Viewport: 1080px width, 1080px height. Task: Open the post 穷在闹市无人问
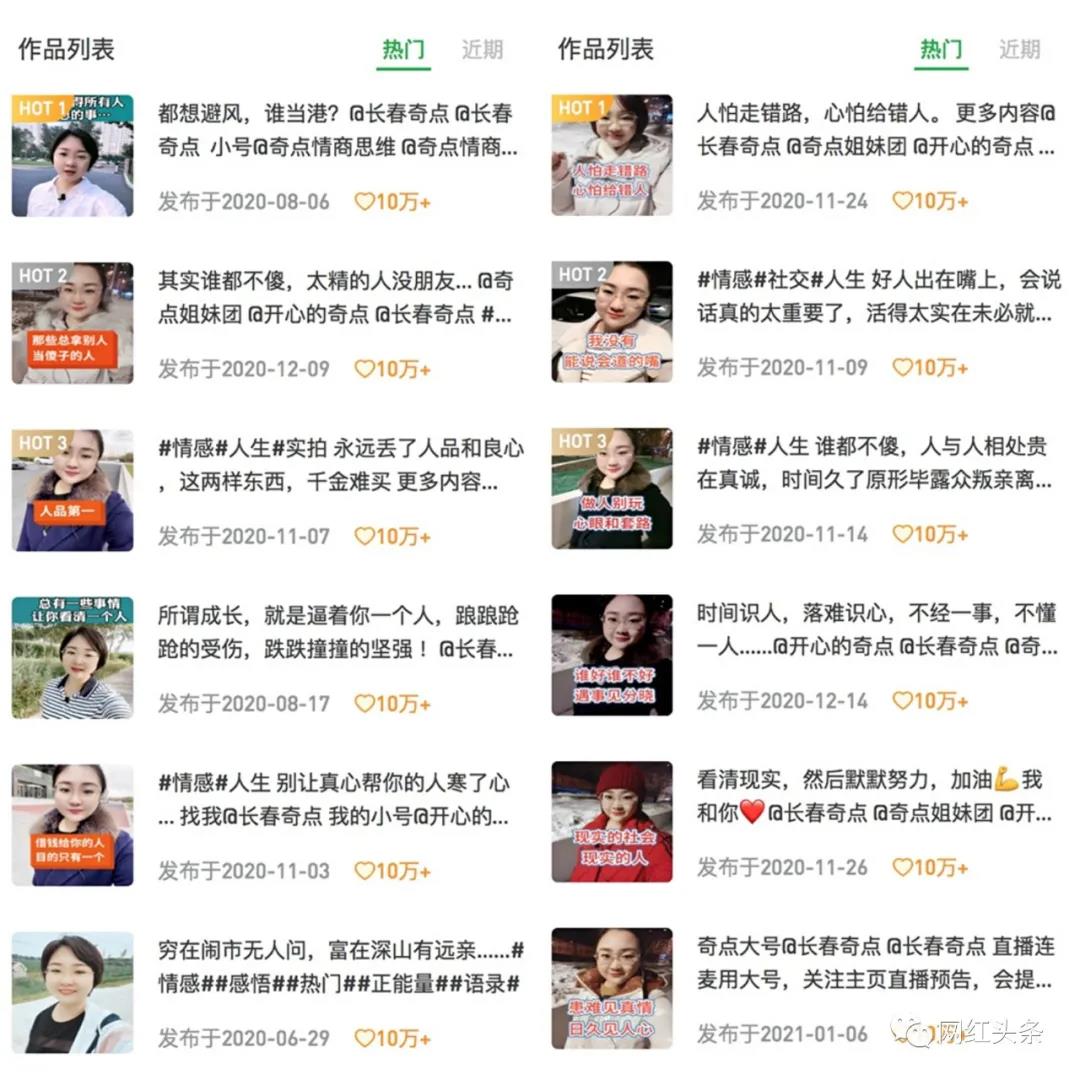341,967
